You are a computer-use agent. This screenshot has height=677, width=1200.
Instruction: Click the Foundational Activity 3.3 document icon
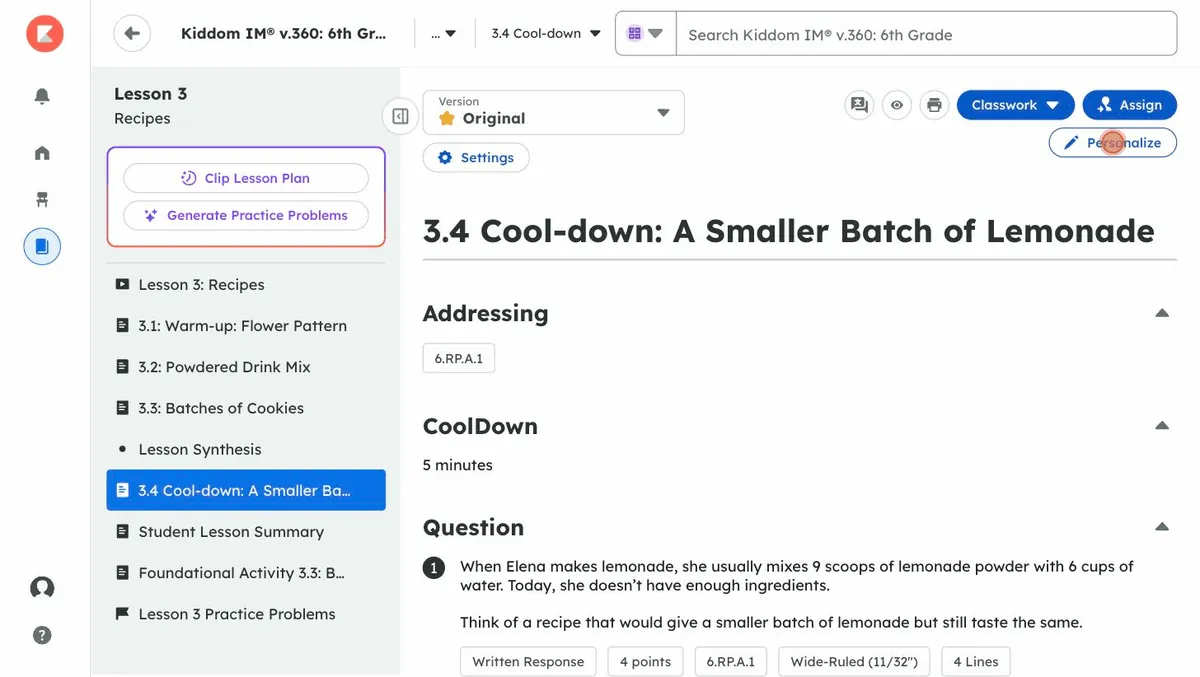tap(122, 573)
